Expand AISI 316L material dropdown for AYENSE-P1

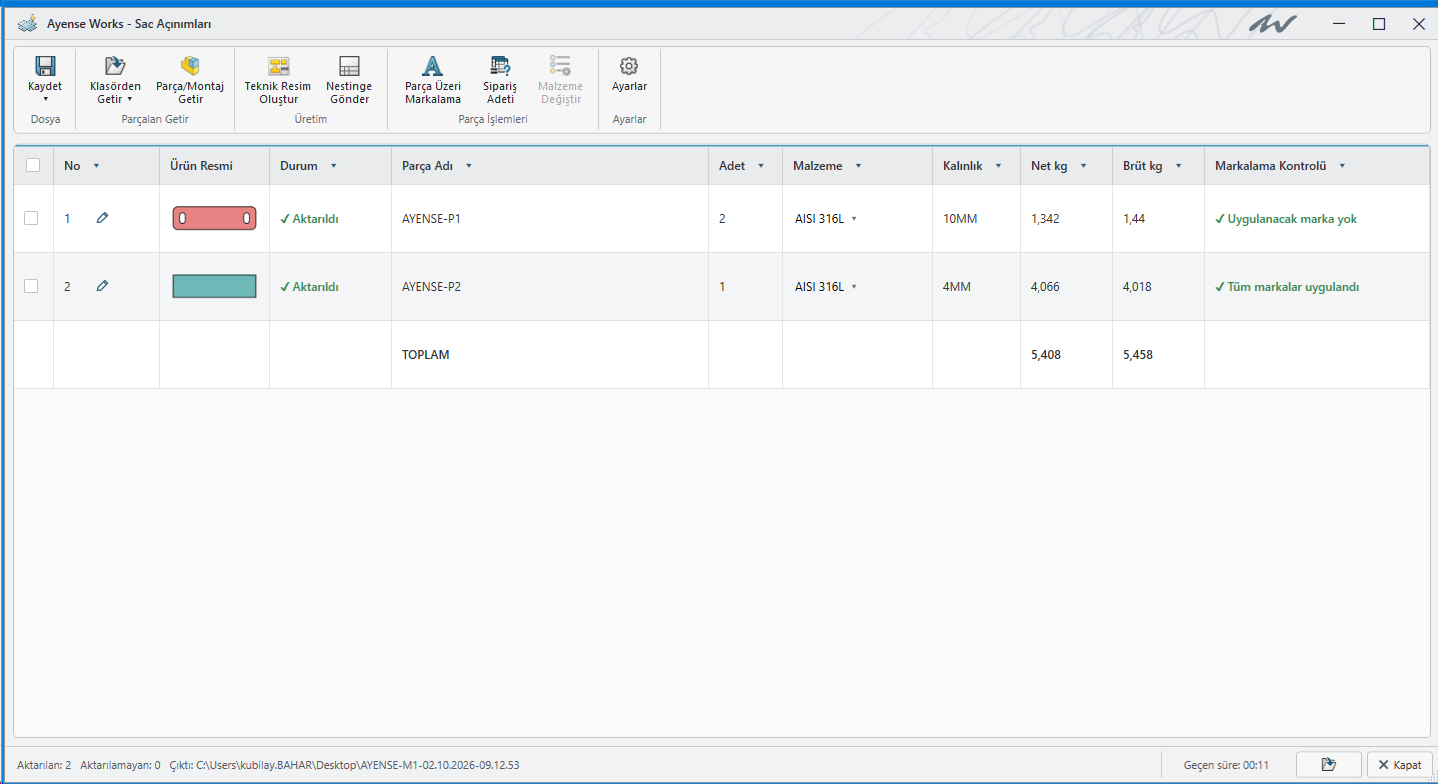854,218
